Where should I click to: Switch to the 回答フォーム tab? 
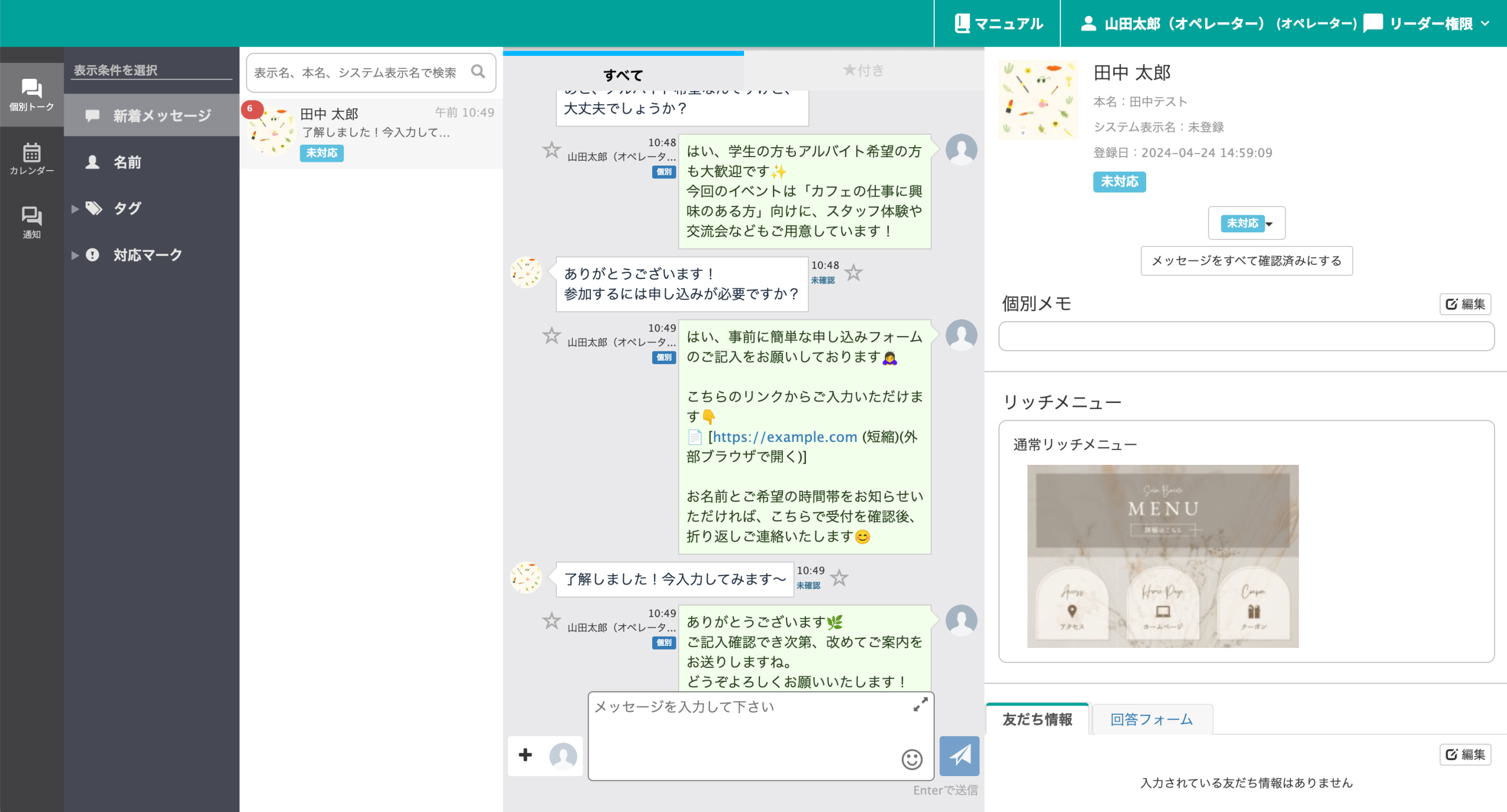(x=1151, y=719)
